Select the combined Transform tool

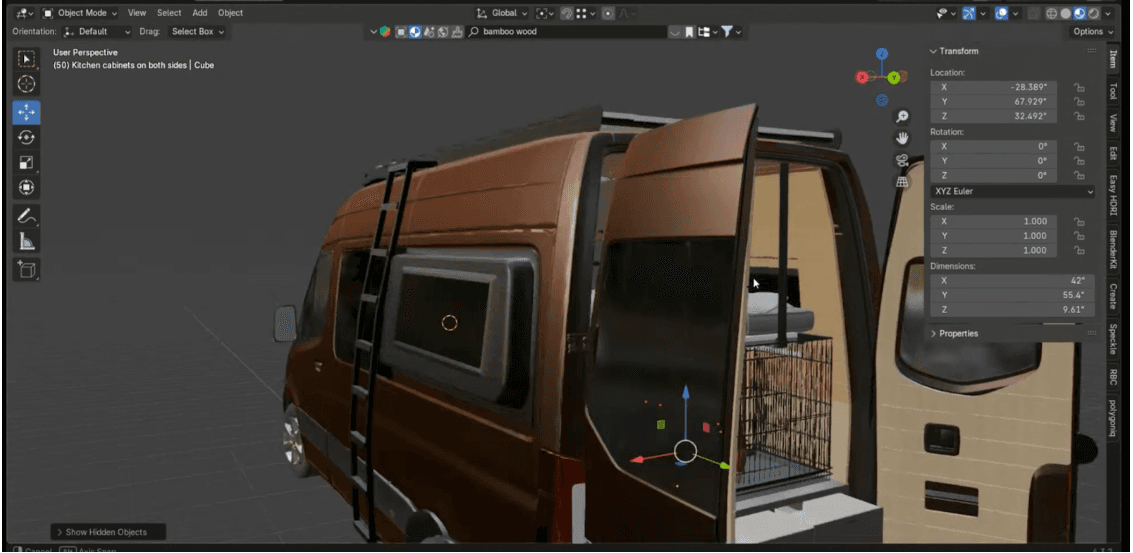tap(27, 188)
